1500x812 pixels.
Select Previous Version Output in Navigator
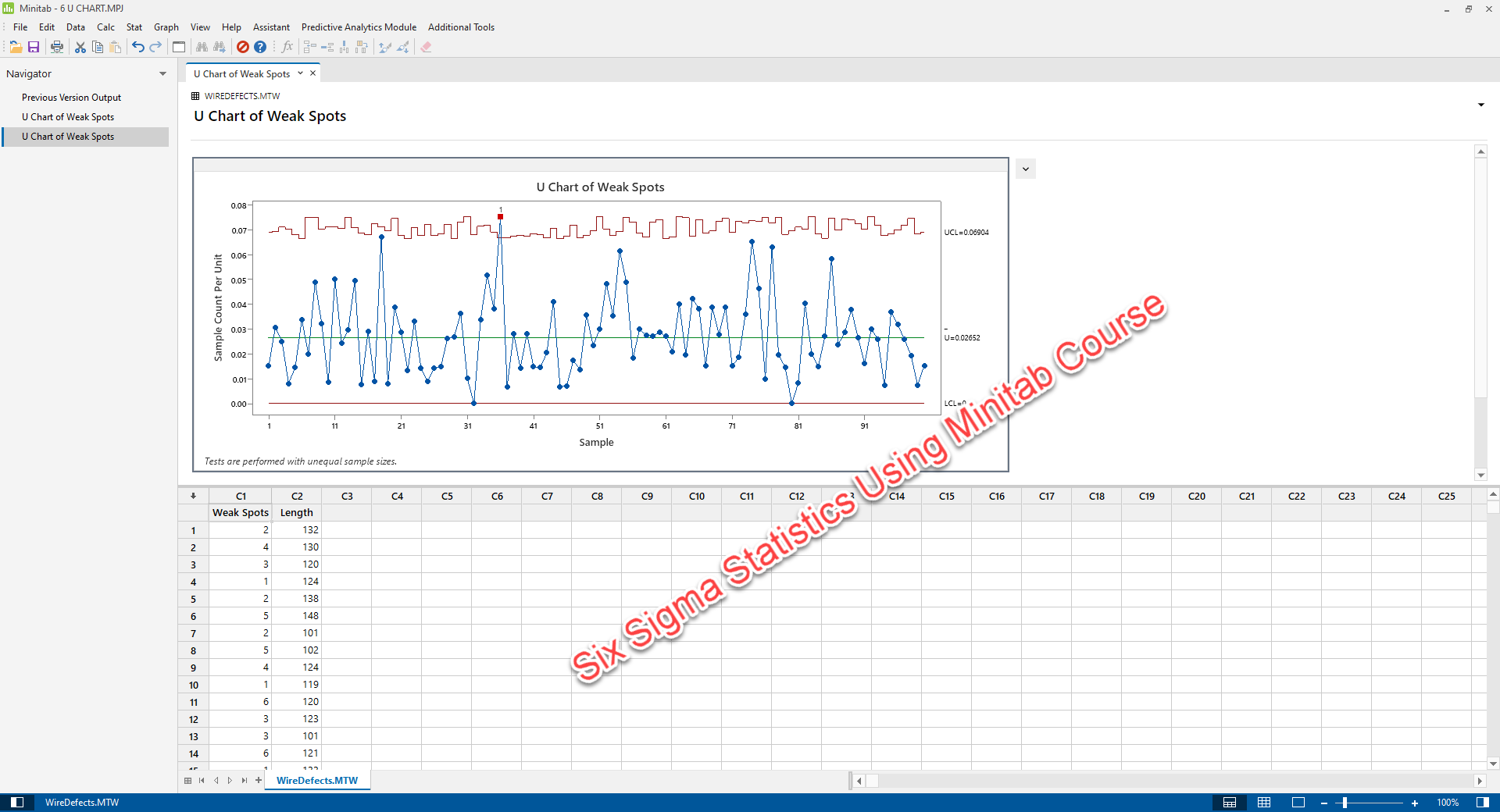(x=71, y=98)
